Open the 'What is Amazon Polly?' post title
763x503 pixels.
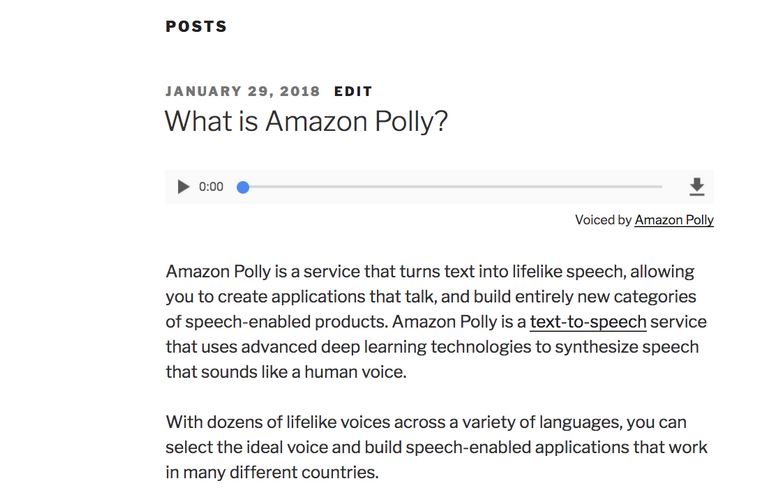(306, 121)
